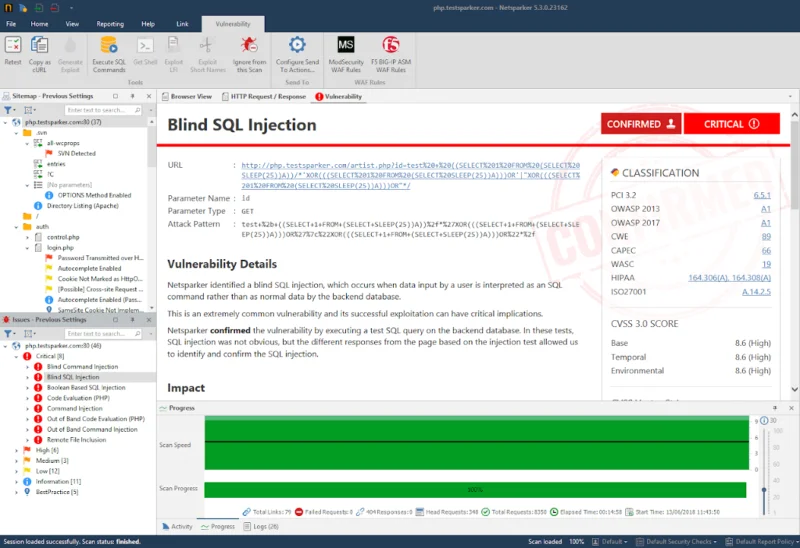Click the Exploit Short Names icon
Viewport: 800px width, 548px height.
207,45
